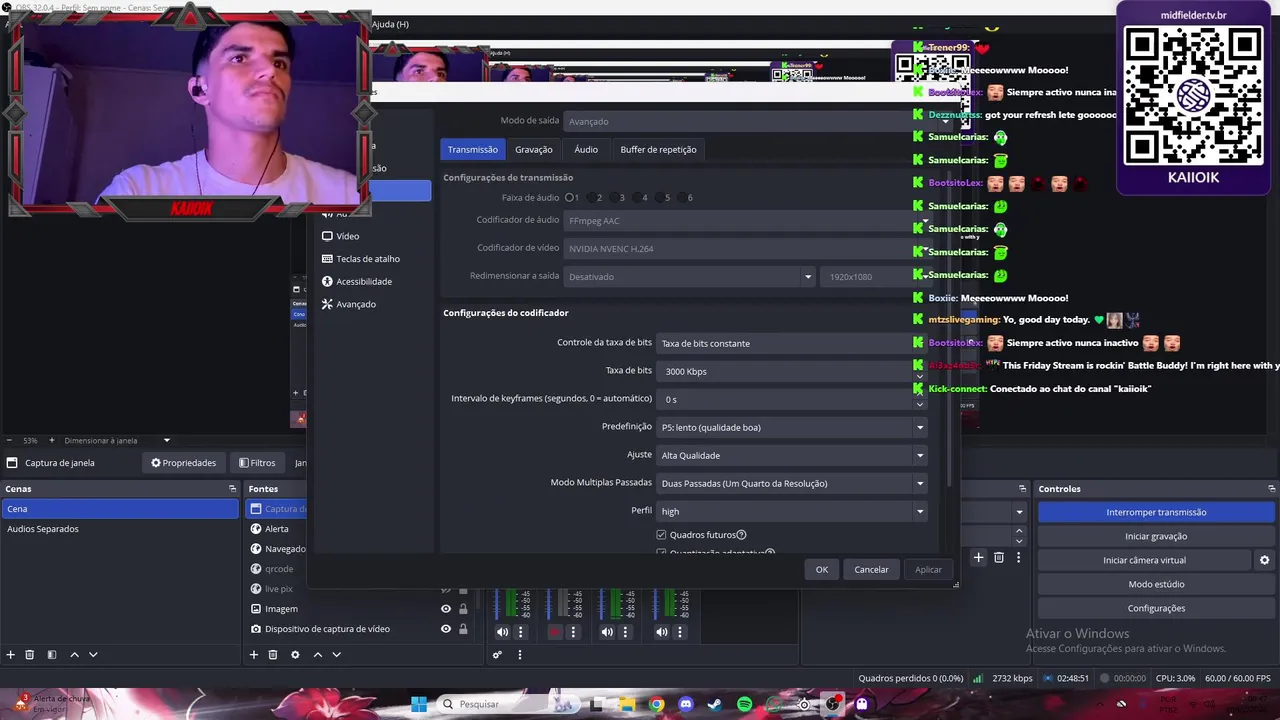Delete the selected scene with the trash icon
This screenshot has height=720, width=1280.
tap(30, 655)
